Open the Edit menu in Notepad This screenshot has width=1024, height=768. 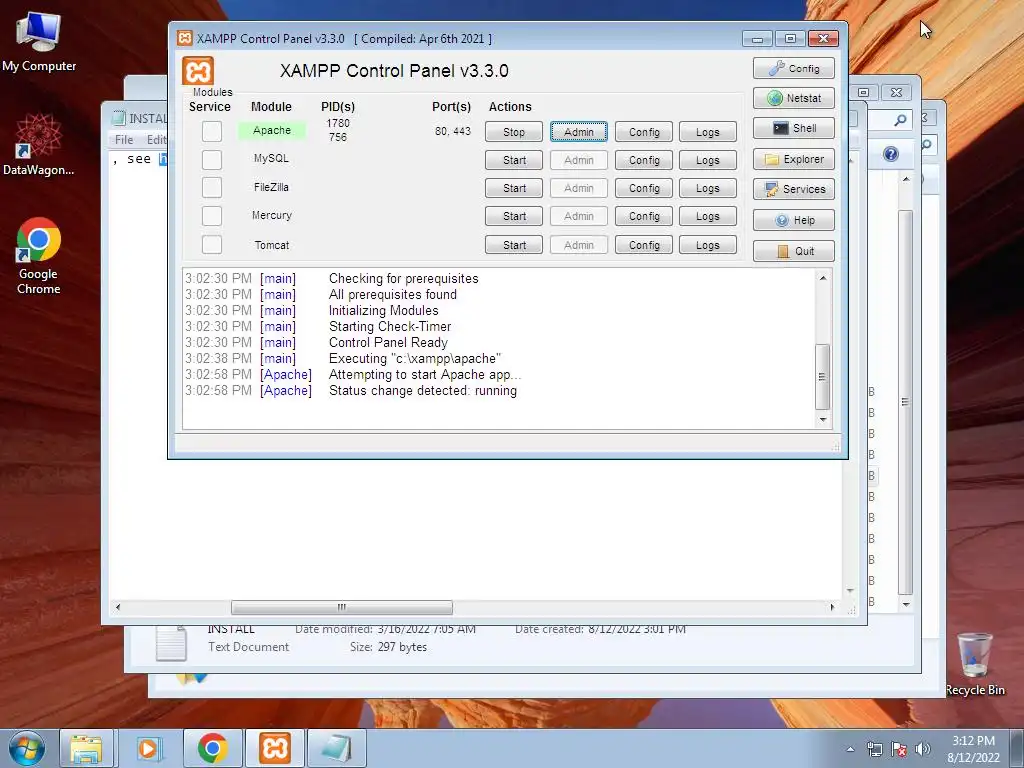tap(157, 140)
